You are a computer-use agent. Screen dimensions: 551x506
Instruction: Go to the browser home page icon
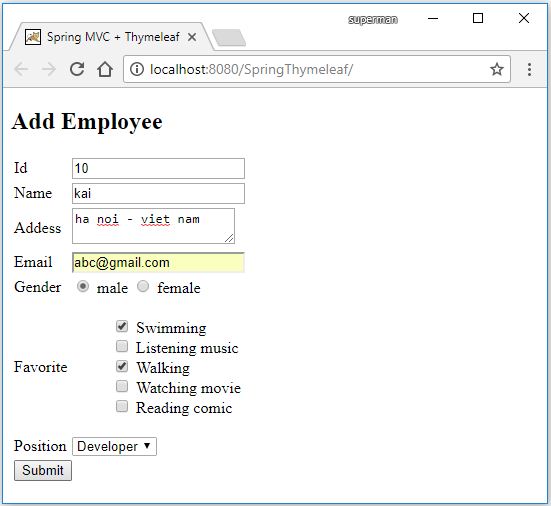pos(105,69)
